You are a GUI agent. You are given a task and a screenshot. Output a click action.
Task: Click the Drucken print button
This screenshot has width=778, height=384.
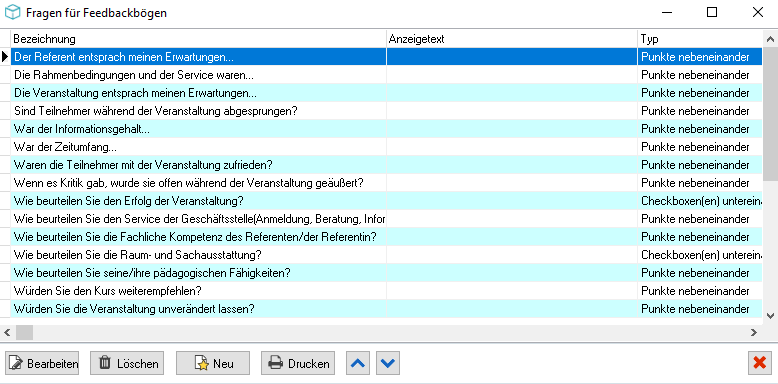click(298, 364)
